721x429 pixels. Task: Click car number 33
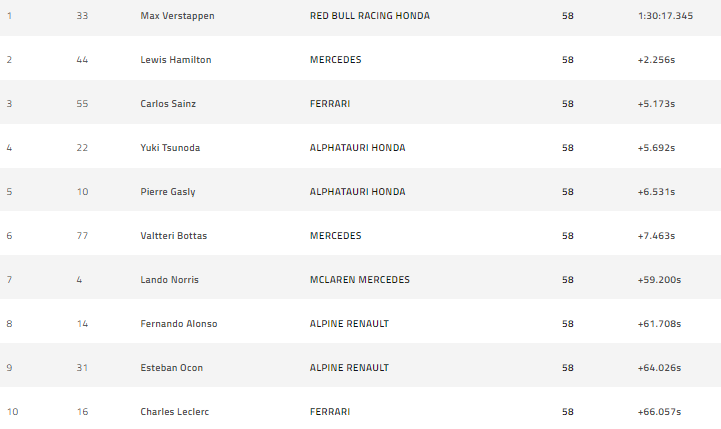82,16
